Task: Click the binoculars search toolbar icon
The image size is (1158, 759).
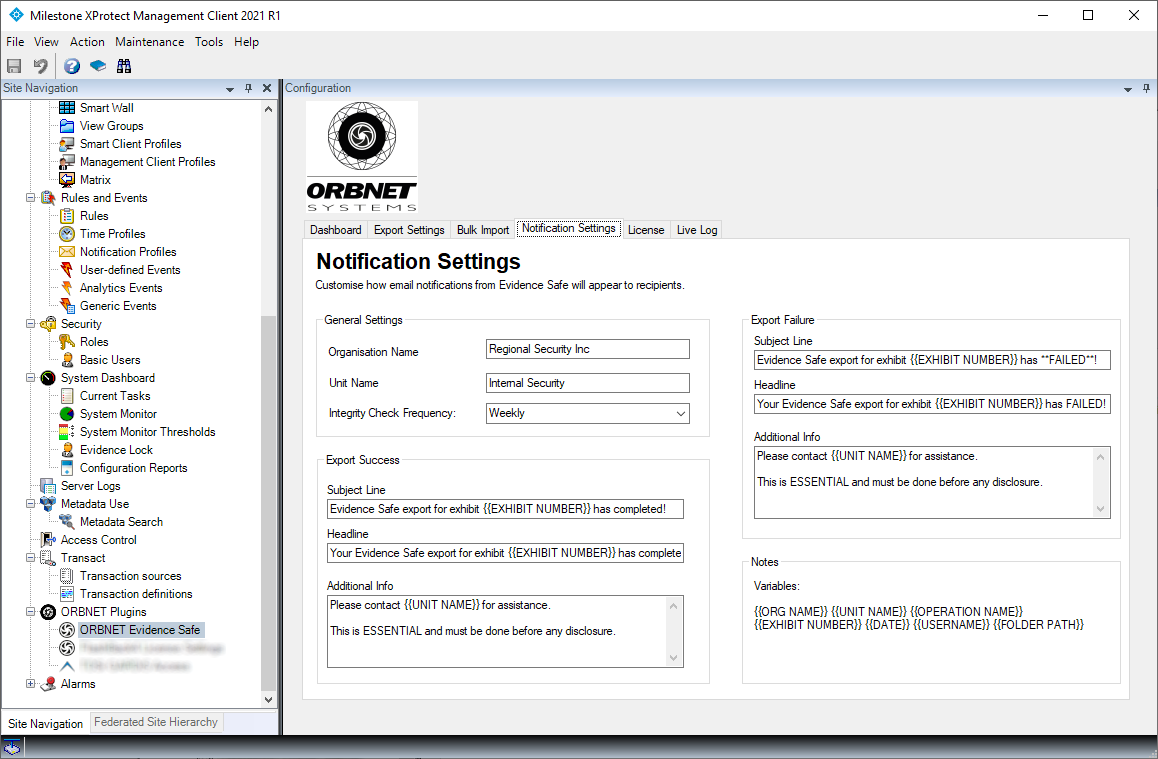Action: click(x=124, y=66)
